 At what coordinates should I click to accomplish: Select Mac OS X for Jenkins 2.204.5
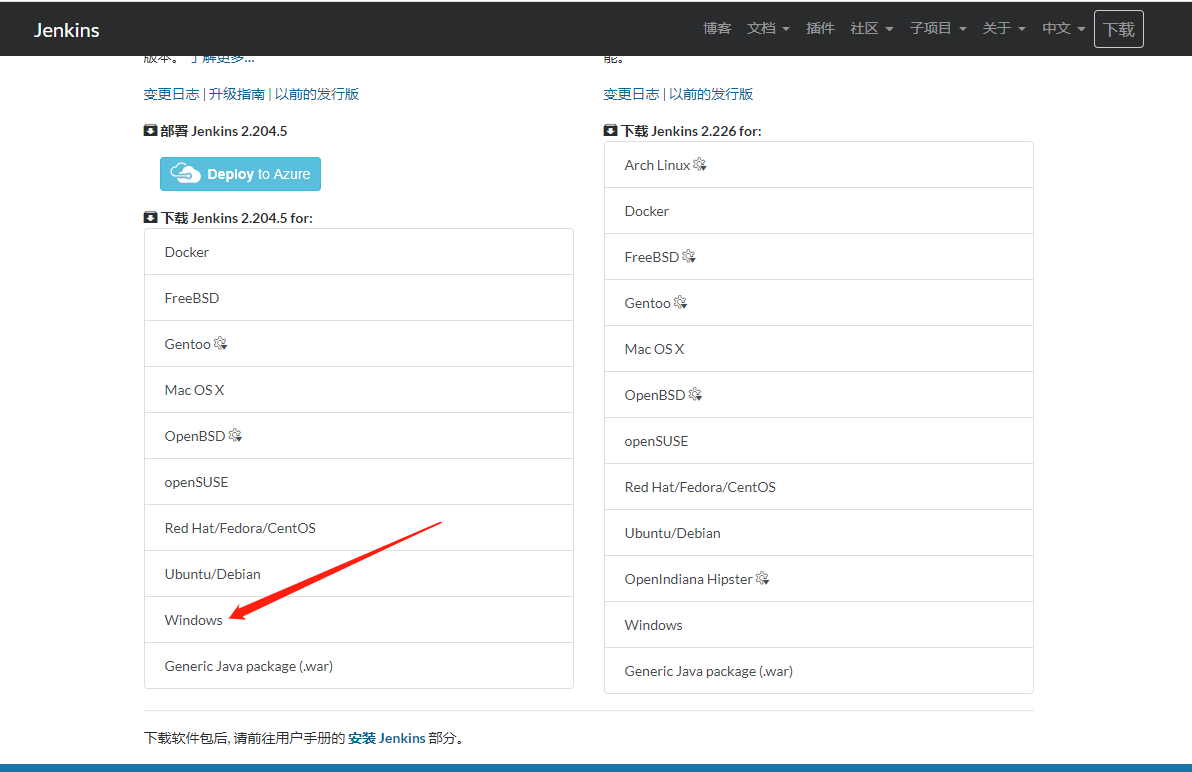359,390
